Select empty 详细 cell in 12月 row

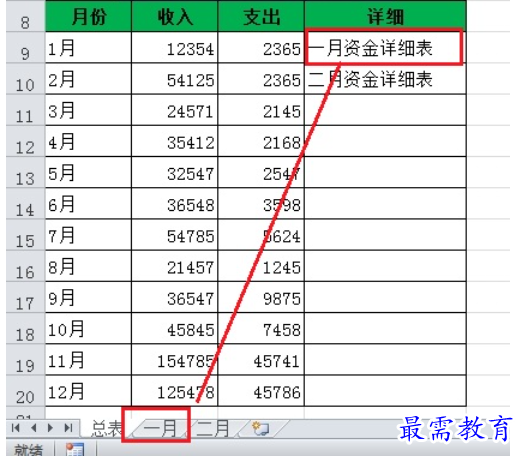pos(385,391)
